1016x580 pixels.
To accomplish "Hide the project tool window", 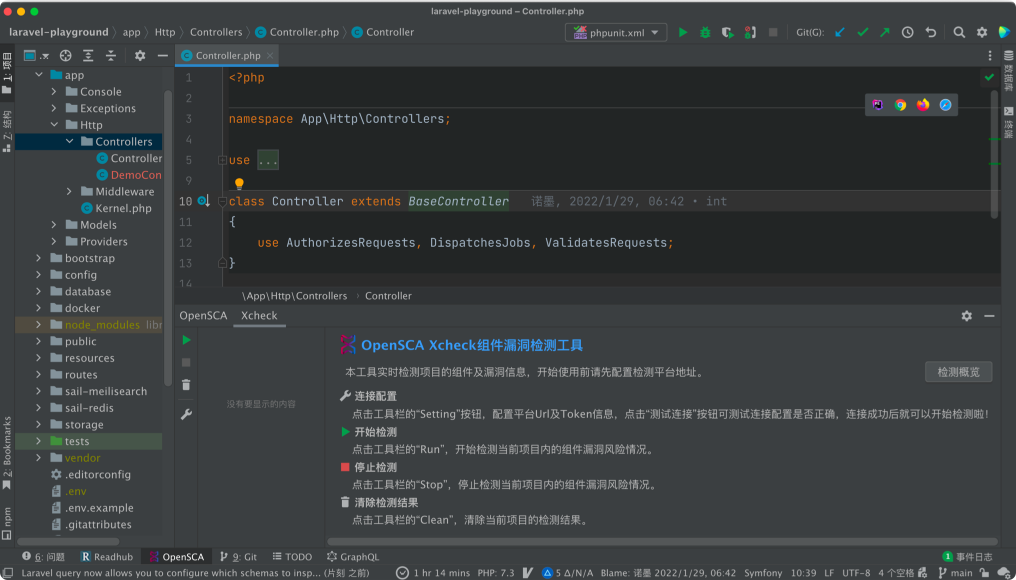I will (x=163, y=56).
